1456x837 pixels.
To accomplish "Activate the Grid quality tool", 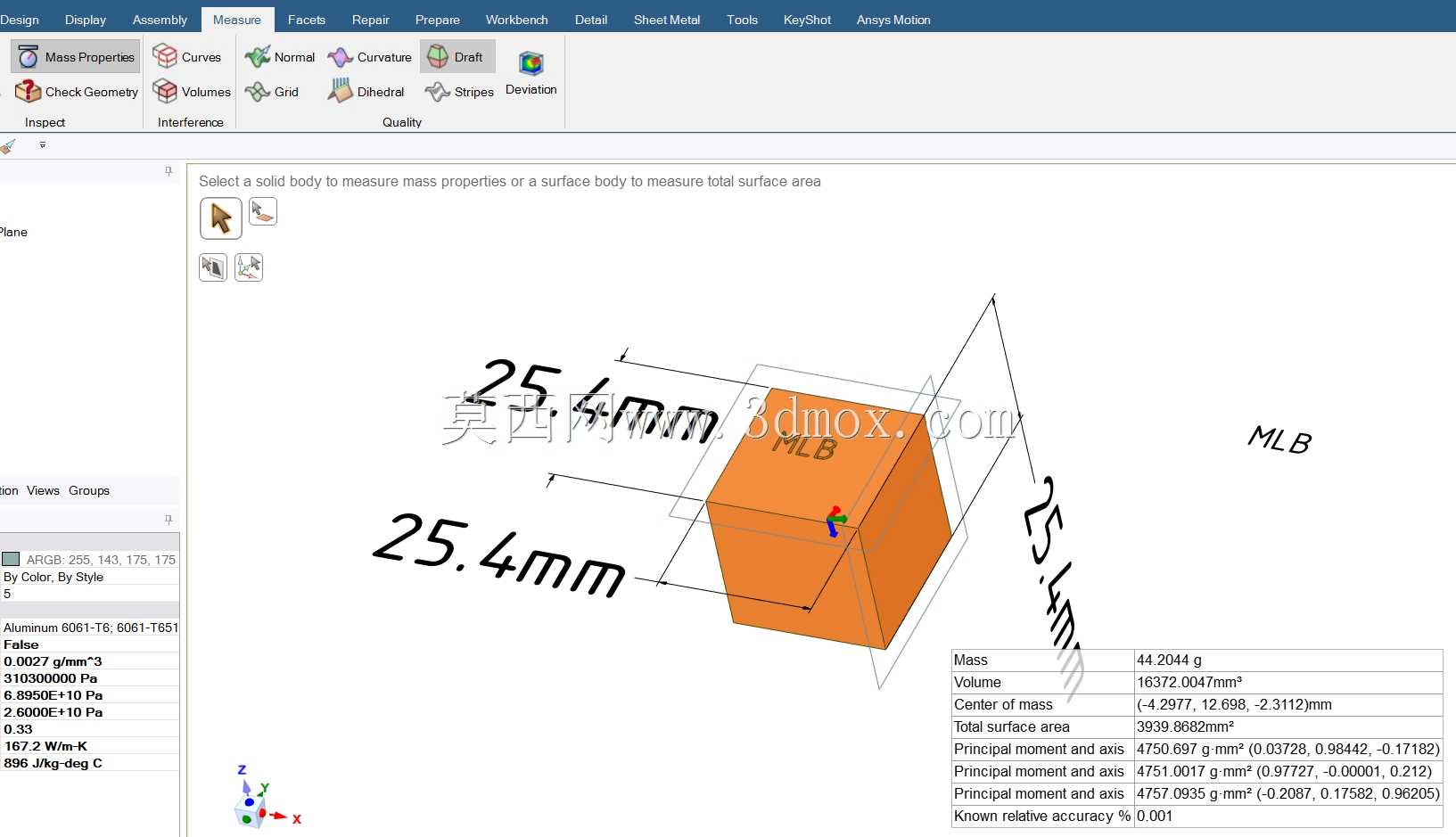I will [272, 92].
